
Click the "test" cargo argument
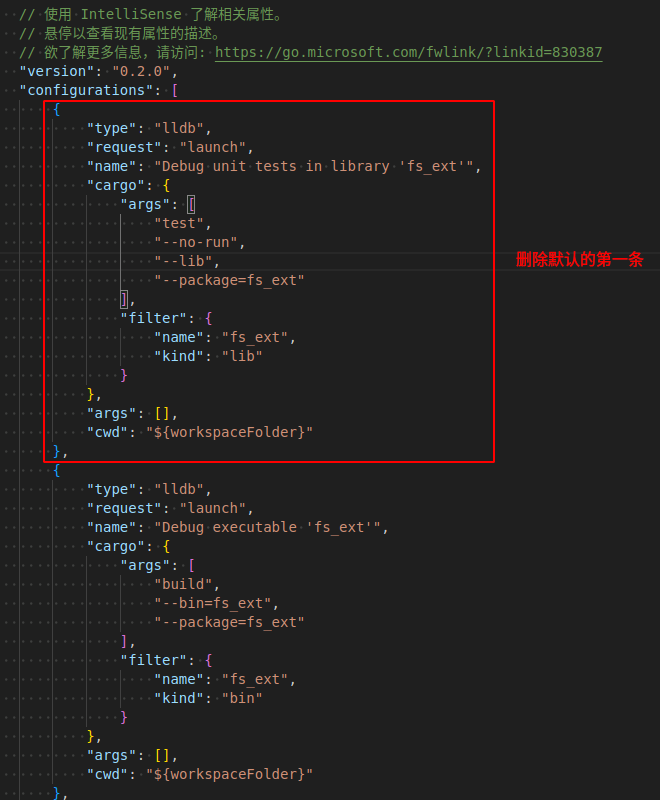coord(180,223)
